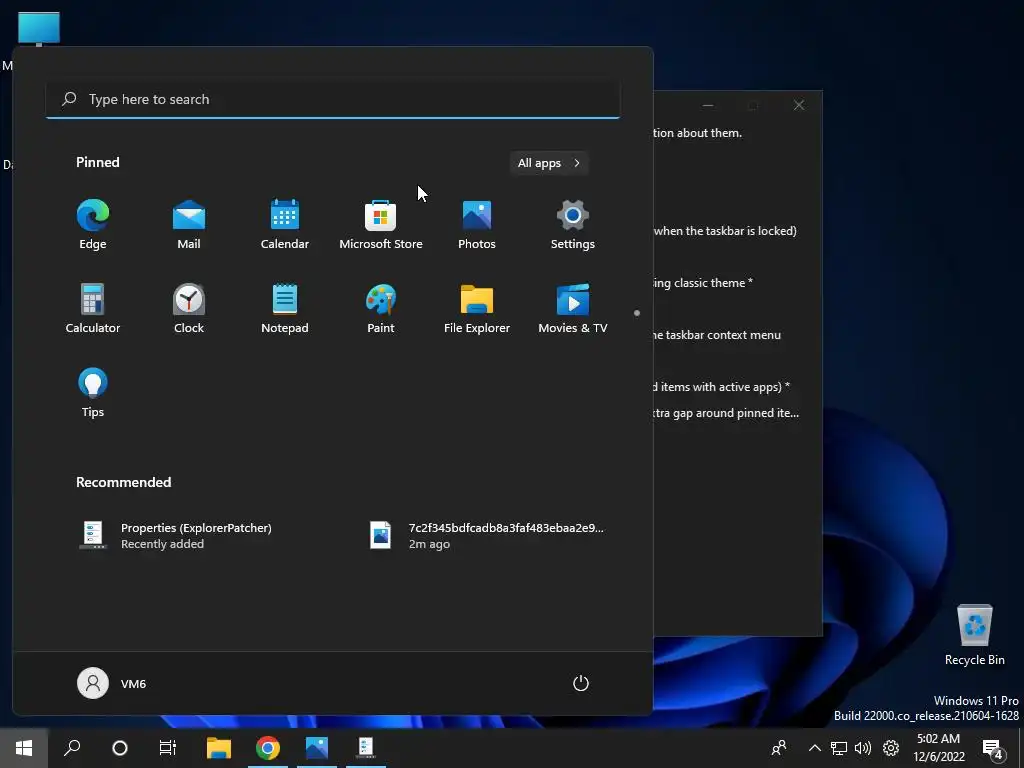Image resolution: width=1024 pixels, height=768 pixels.
Task: Expand the All apps list
Action: pyautogui.click(x=549, y=163)
